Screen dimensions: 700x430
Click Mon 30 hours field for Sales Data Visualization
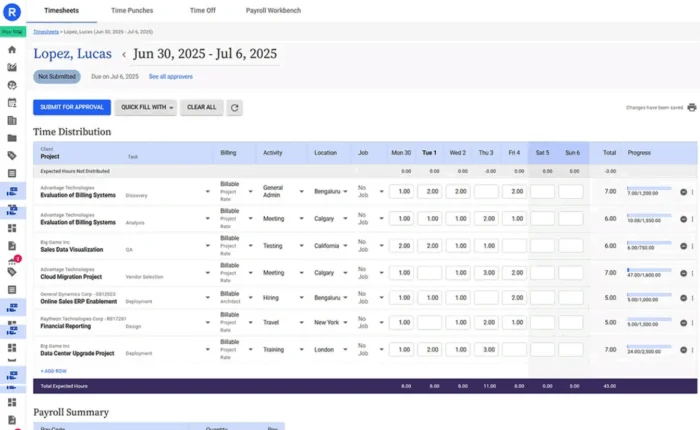coord(401,246)
